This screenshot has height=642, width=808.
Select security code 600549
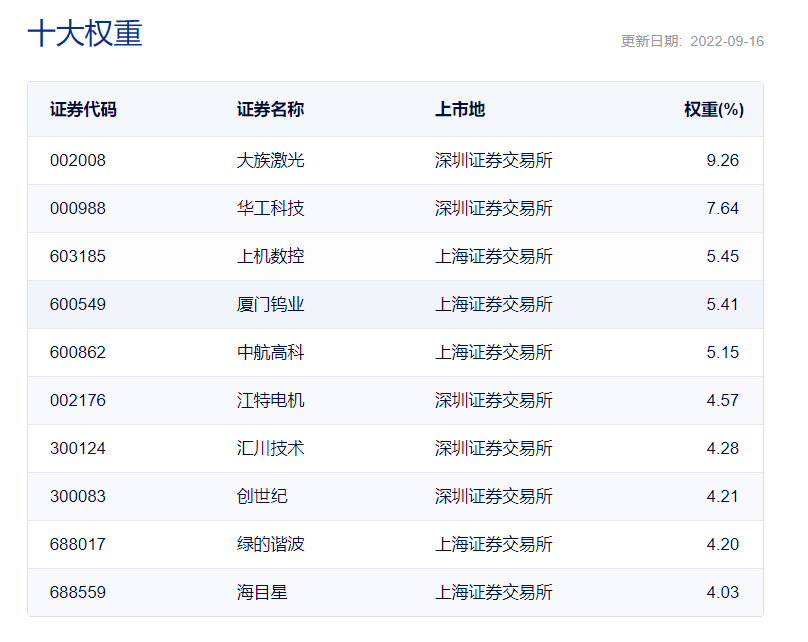click(x=78, y=304)
